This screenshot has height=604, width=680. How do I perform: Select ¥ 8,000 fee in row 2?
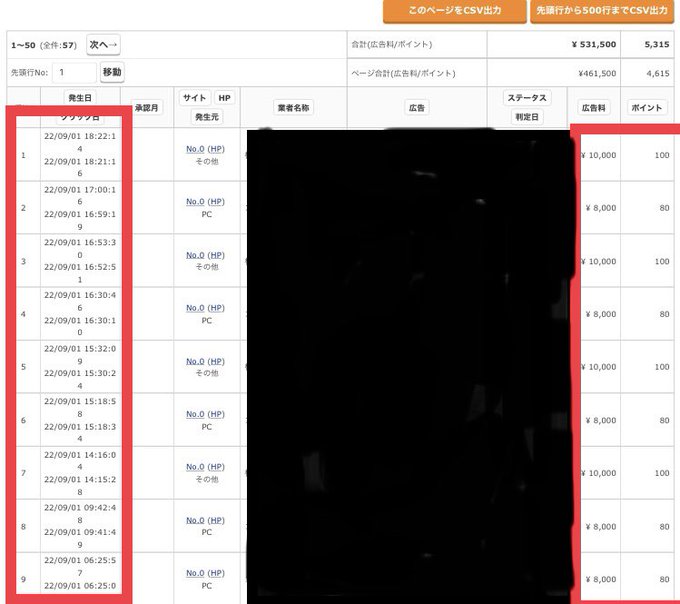[601, 208]
